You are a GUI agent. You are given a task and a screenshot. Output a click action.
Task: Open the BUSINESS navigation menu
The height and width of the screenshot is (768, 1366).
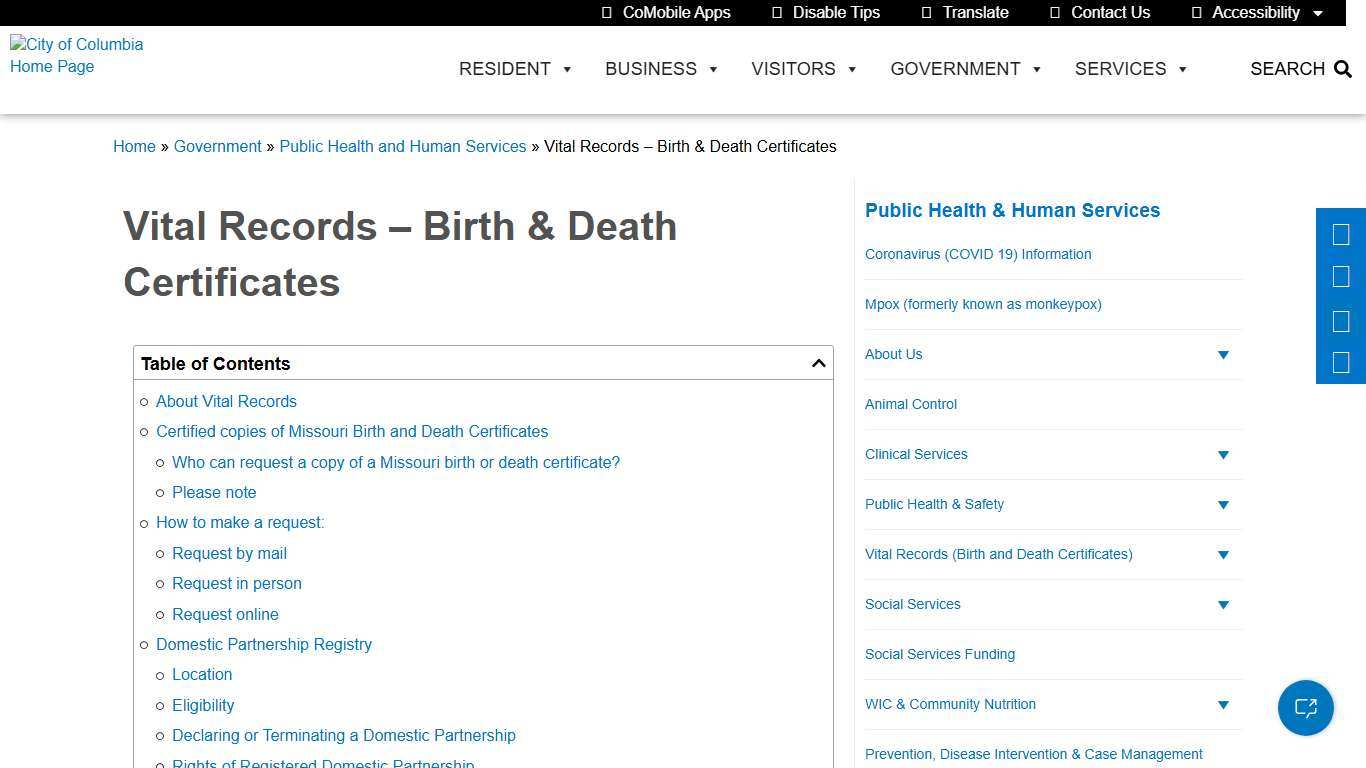651,69
